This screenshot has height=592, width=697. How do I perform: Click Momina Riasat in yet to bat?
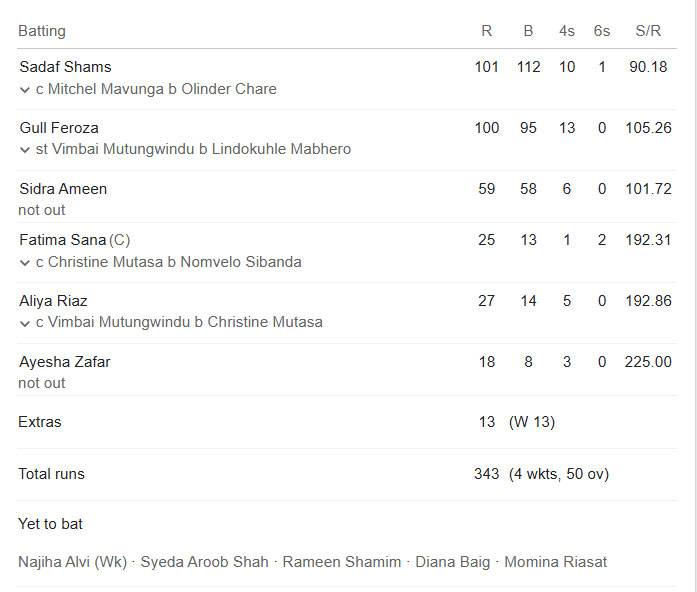tap(556, 562)
